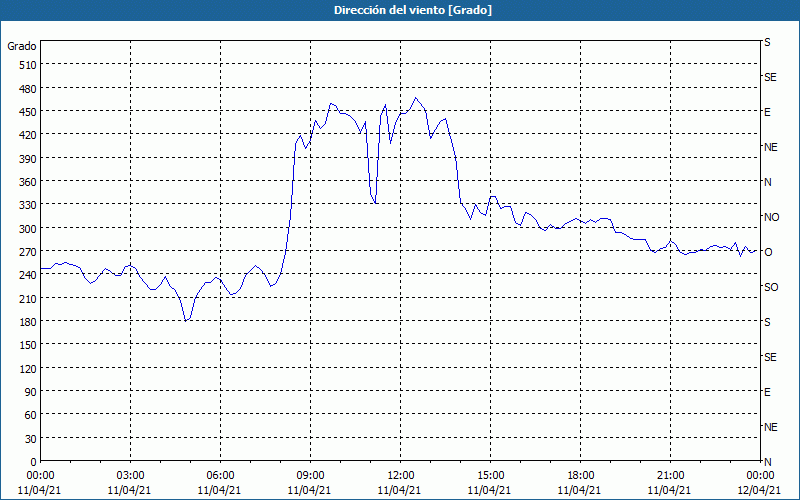This screenshot has height=500, width=800.
Task: Click the 420 y-axis value
Action: (x=29, y=135)
